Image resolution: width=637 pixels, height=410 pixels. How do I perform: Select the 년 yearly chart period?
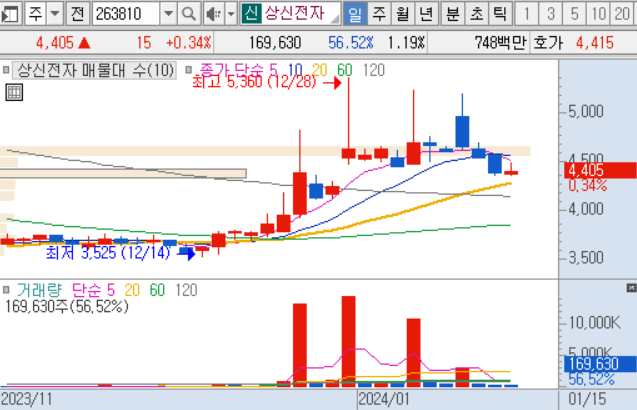[x=426, y=14]
